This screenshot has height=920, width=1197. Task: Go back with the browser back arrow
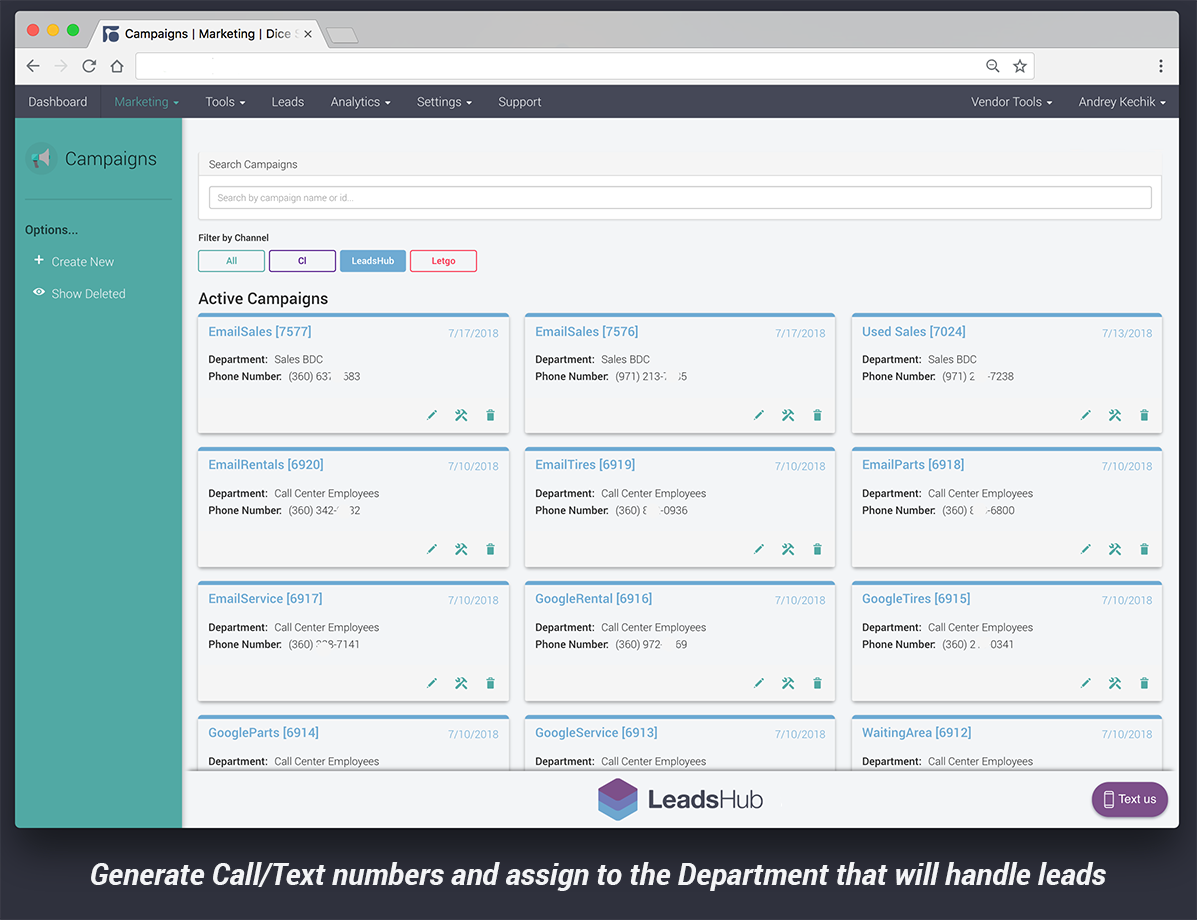tap(33, 66)
